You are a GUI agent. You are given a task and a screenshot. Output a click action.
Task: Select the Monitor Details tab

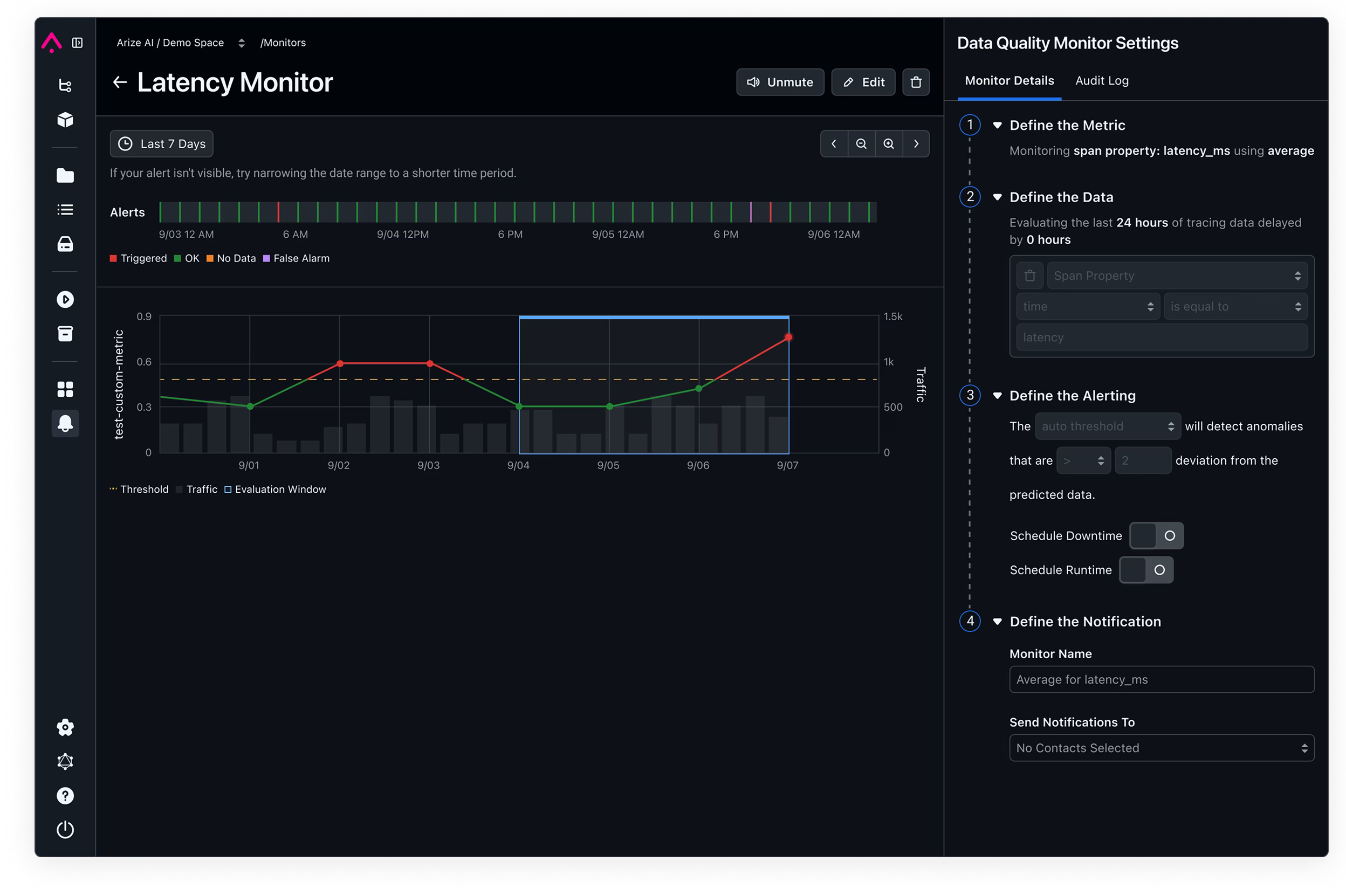coord(1009,80)
